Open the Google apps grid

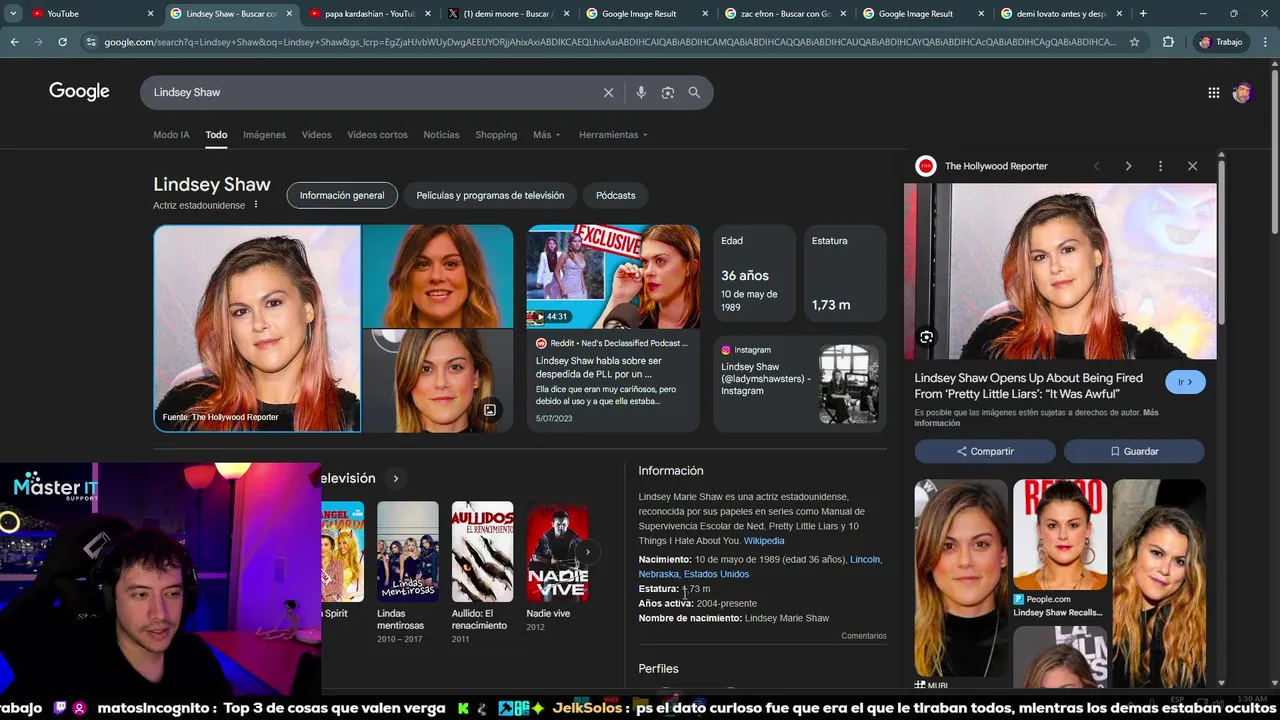(x=1213, y=93)
